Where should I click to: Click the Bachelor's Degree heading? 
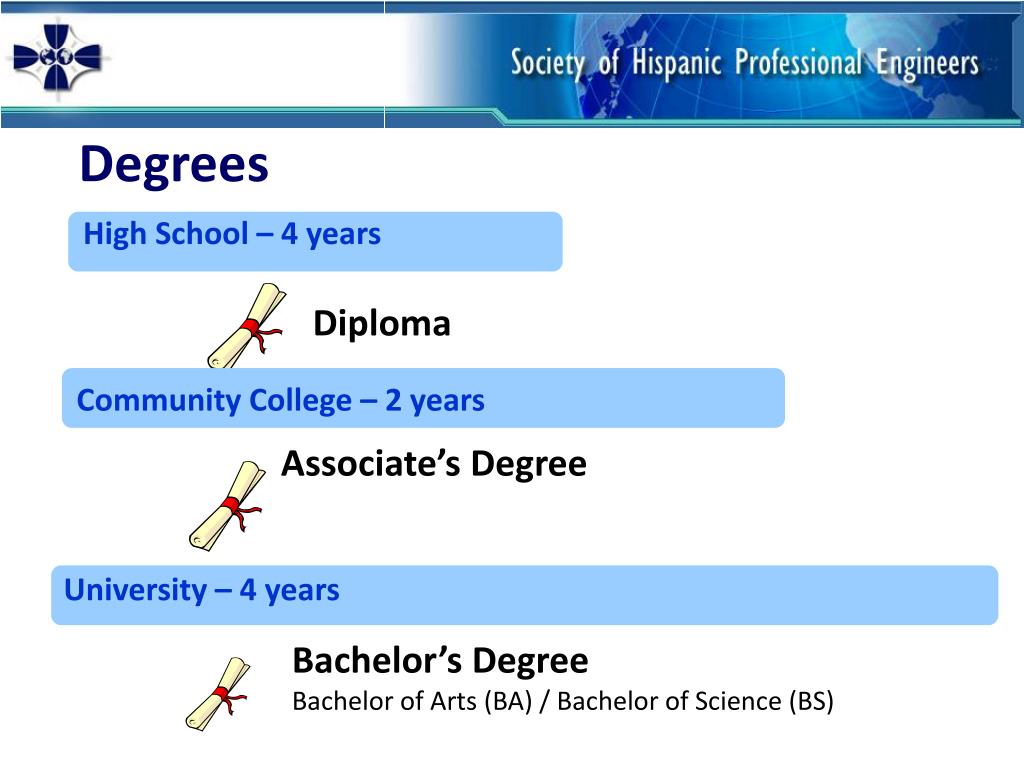[440, 660]
